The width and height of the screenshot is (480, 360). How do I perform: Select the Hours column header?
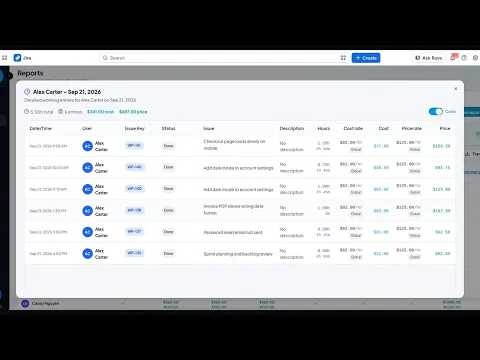(x=324, y=128)
